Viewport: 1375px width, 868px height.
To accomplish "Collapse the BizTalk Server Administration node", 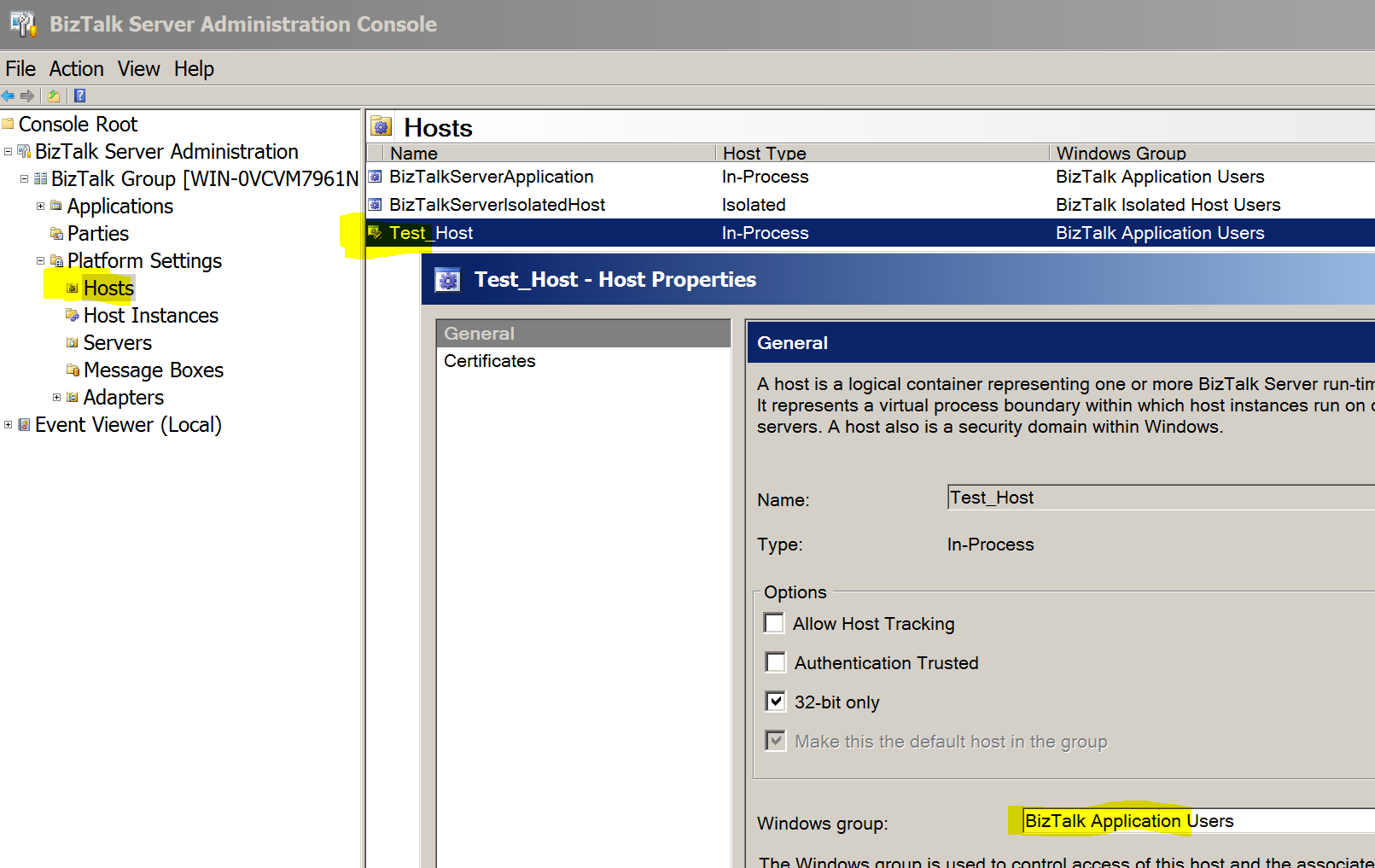I will coord(9,151).
